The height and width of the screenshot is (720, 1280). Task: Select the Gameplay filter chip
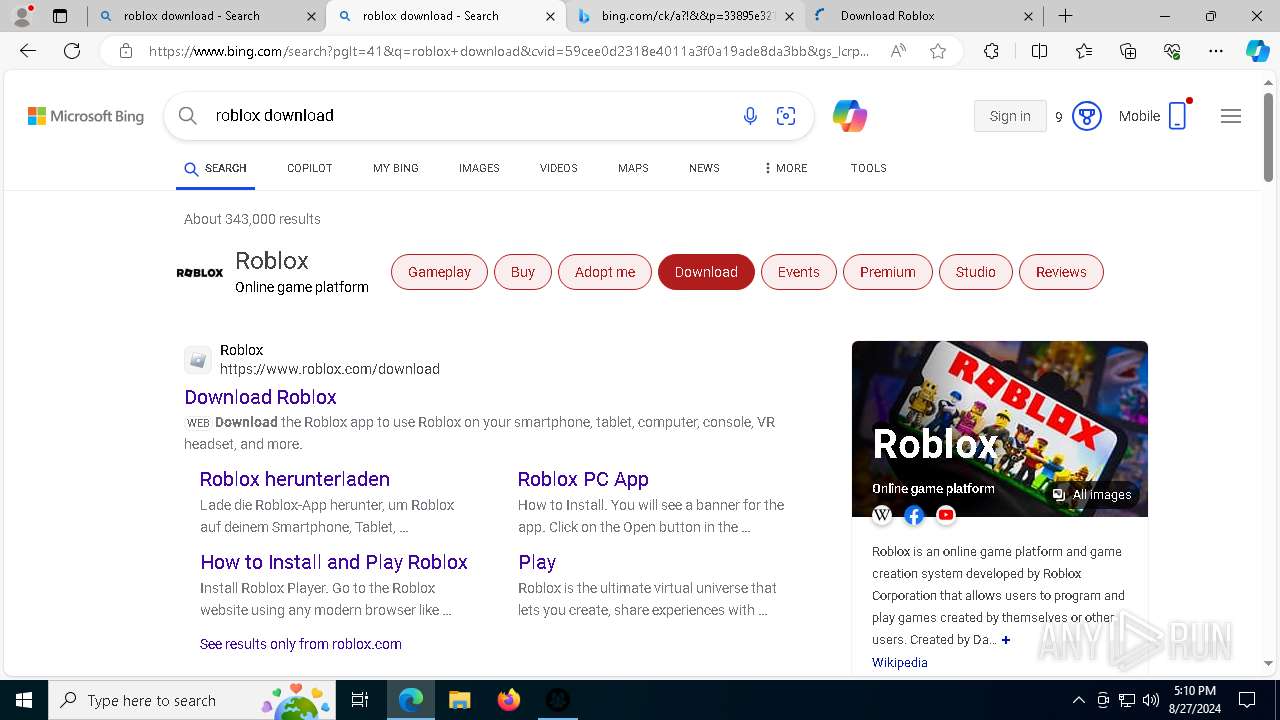point(439,272)
